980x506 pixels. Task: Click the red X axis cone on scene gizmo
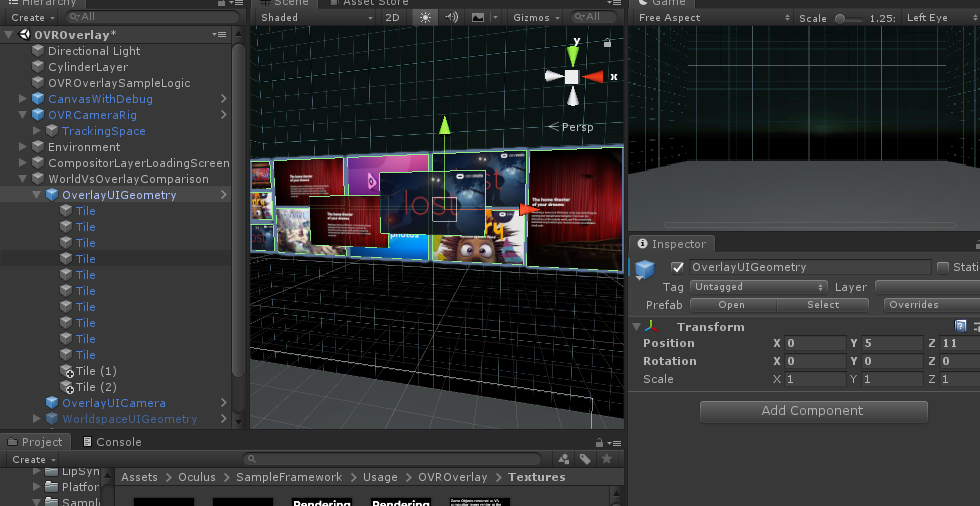[x=593, y=77]
